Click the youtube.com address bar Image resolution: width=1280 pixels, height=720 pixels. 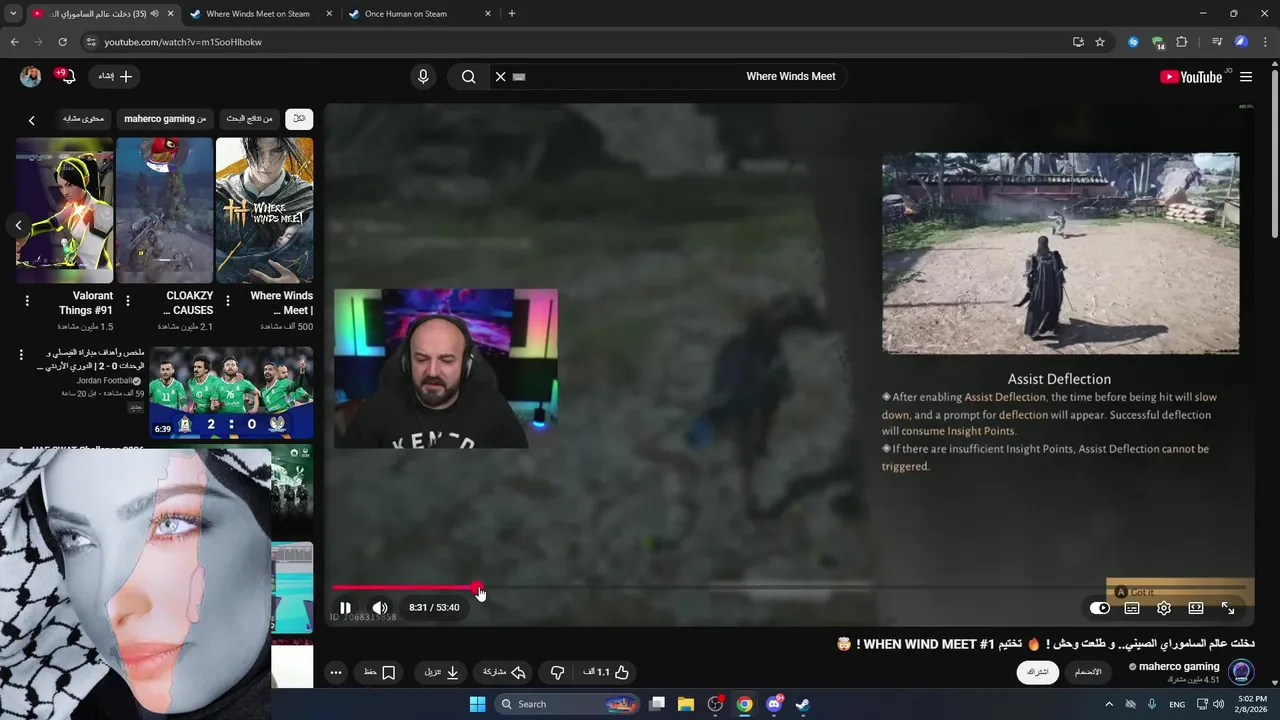point(580,42)
